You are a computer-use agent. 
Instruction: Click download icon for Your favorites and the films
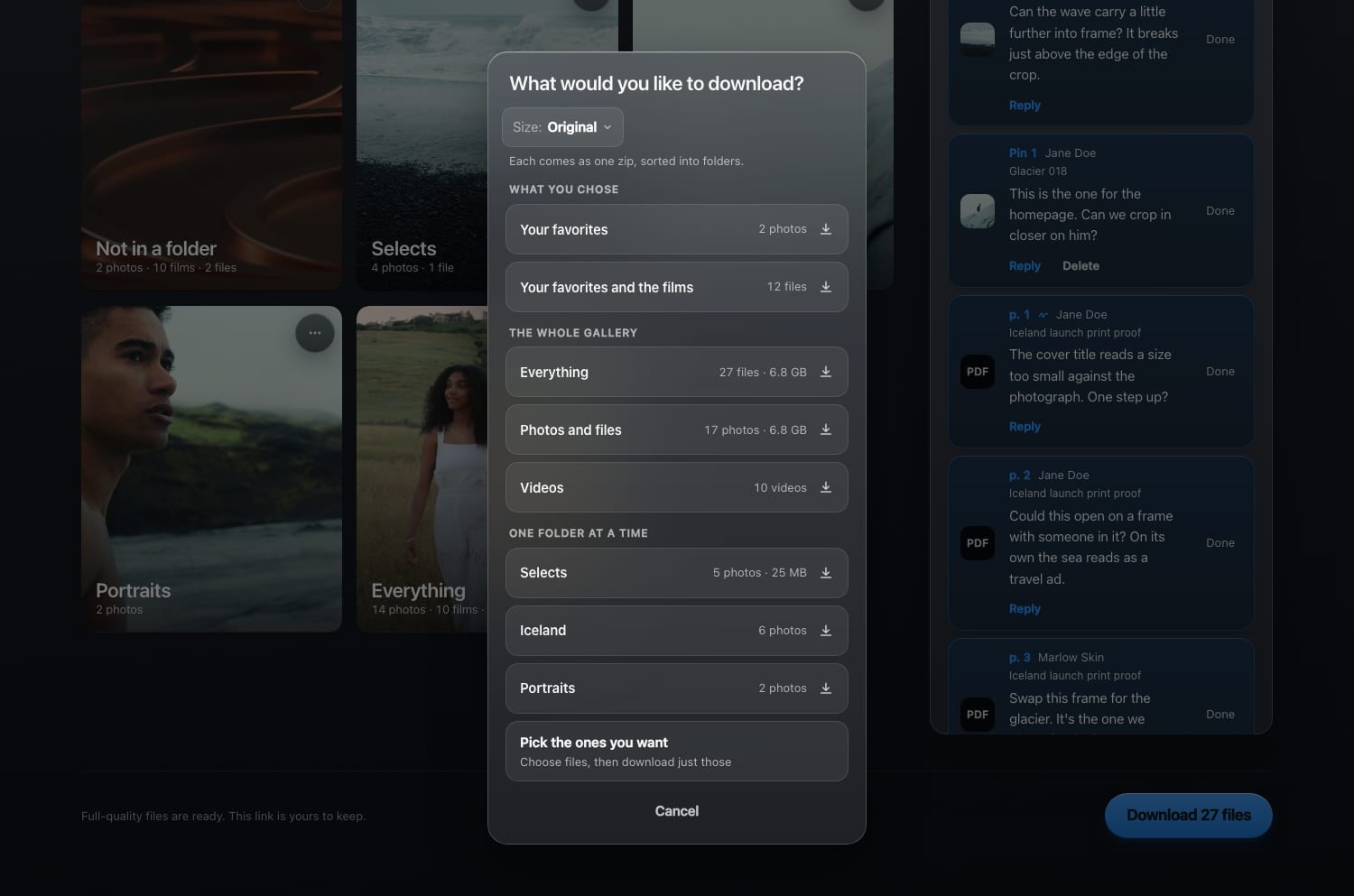(x=826, y=287)
